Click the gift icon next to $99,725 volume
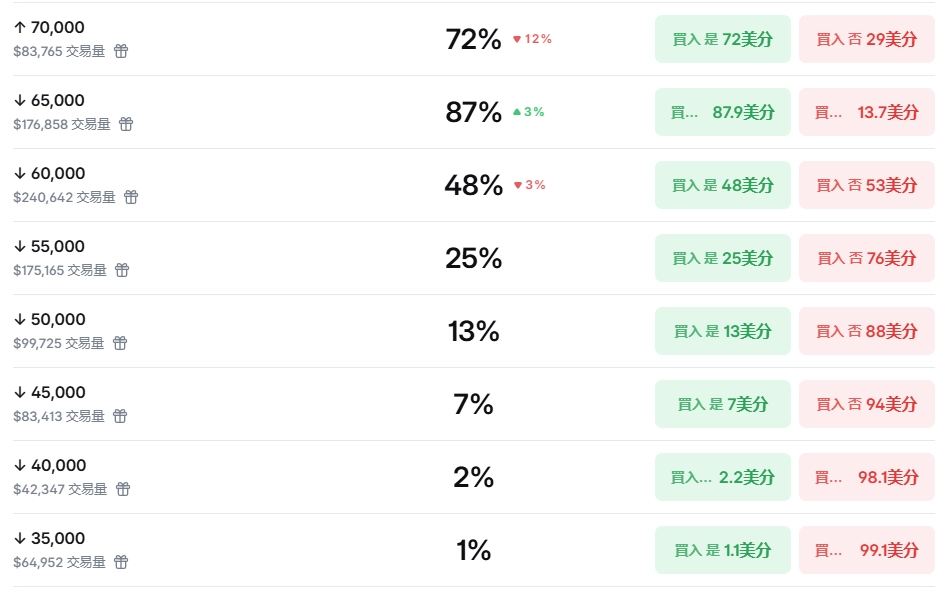This screenshot has height=592, width=951. point(120,343)
